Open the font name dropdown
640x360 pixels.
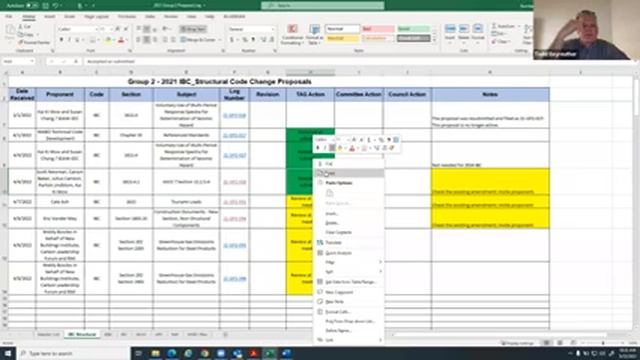pyautogui.click(x=96, y=29)
